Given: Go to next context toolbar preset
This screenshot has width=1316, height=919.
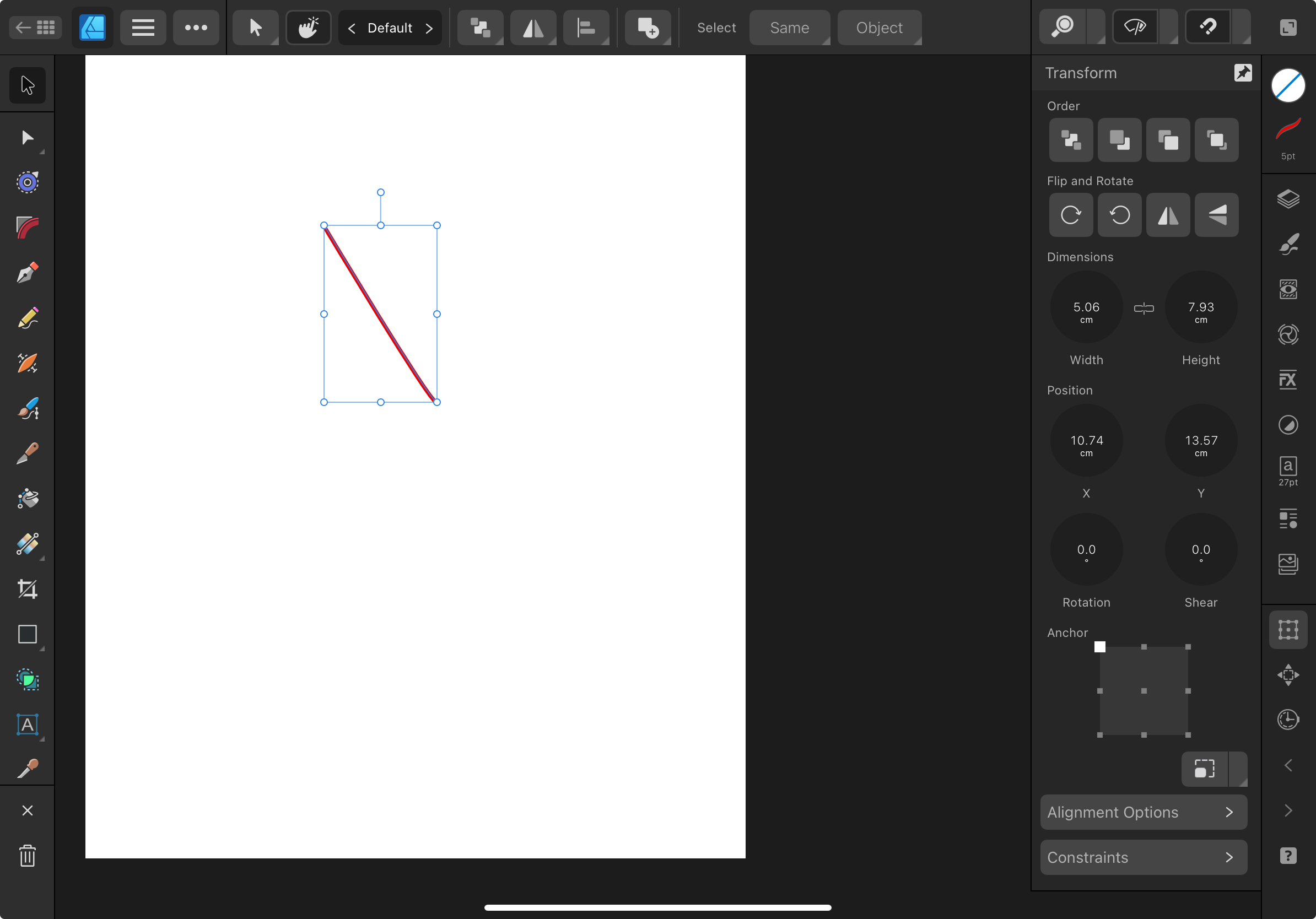Looking at the screenshot, I should pyautogui.click(x=429, y=28).
